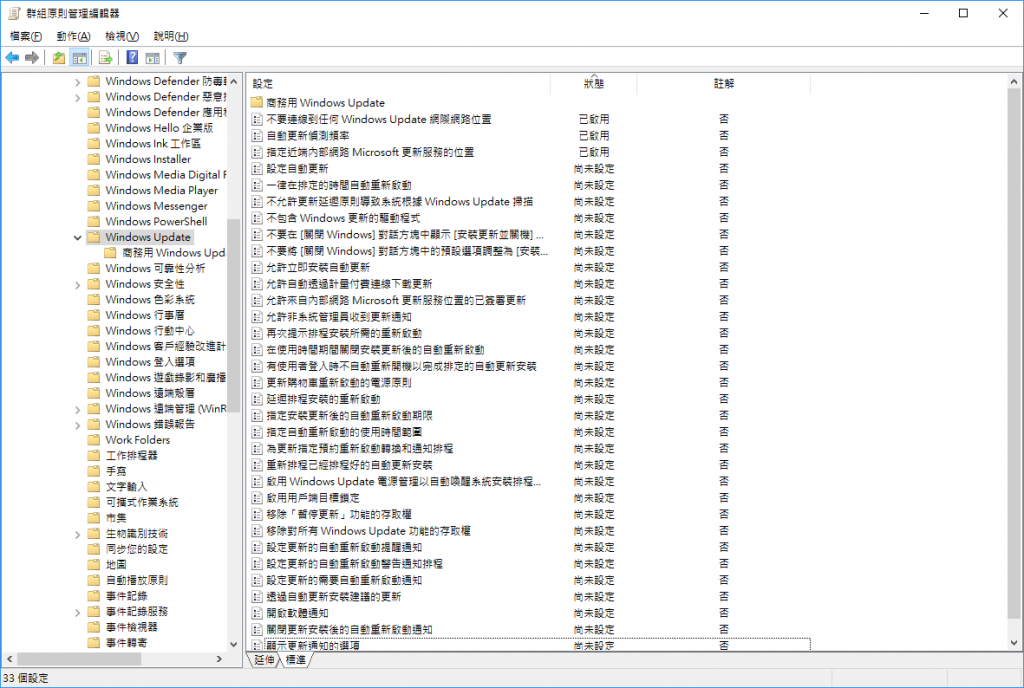The image size is (1024, 688).
Task: Select 商務用 Windows Upd child tree node
Action: coord(174,253)
